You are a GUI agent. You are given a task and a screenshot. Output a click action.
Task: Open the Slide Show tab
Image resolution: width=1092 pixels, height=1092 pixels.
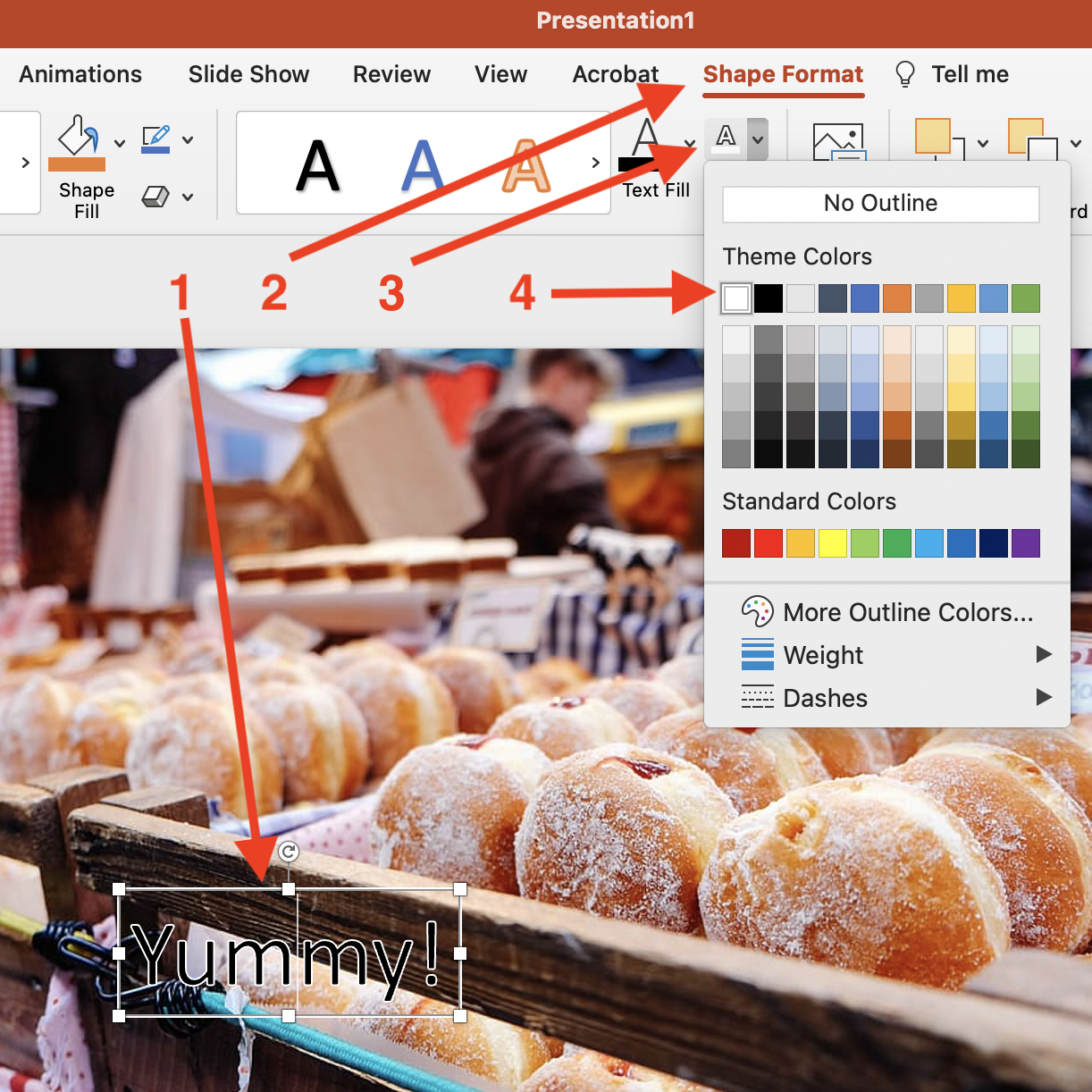[248, 74]
